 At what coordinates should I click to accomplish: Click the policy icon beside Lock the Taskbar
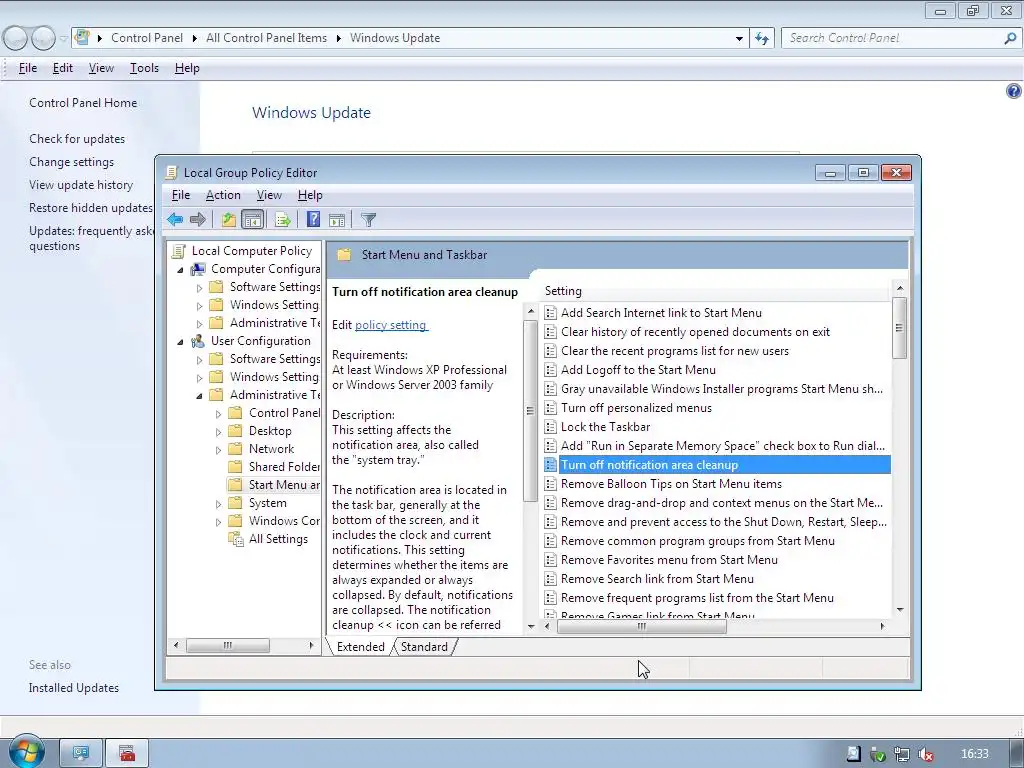coord(551,427)
